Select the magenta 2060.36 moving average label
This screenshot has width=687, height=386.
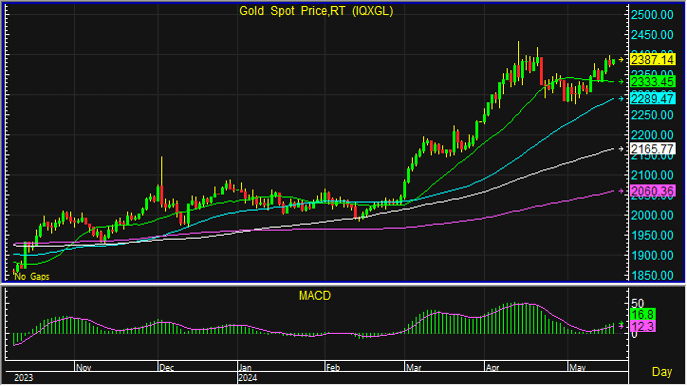(x=653, y=191)
